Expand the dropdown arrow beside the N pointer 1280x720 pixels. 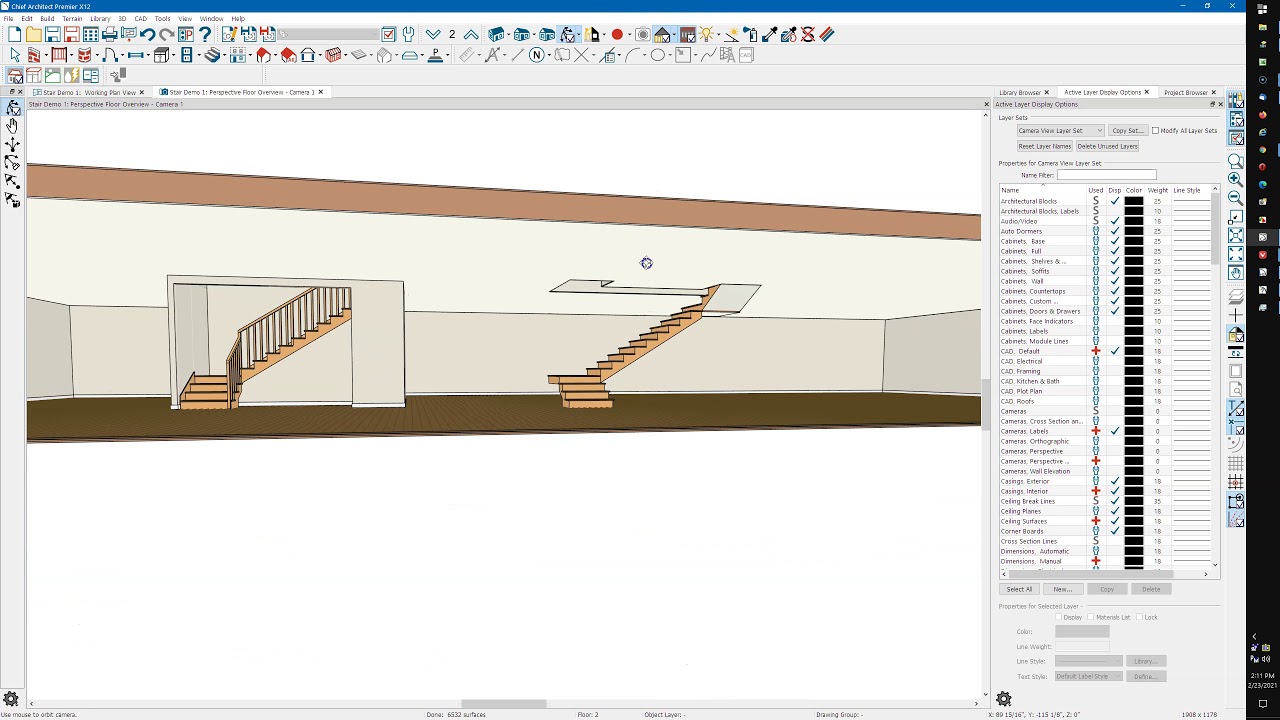pos(549,55)
